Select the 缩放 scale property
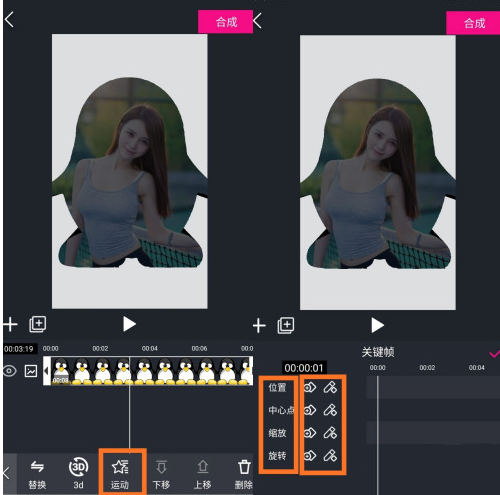Viewport: 500px width, 495px height. point(277,433)
